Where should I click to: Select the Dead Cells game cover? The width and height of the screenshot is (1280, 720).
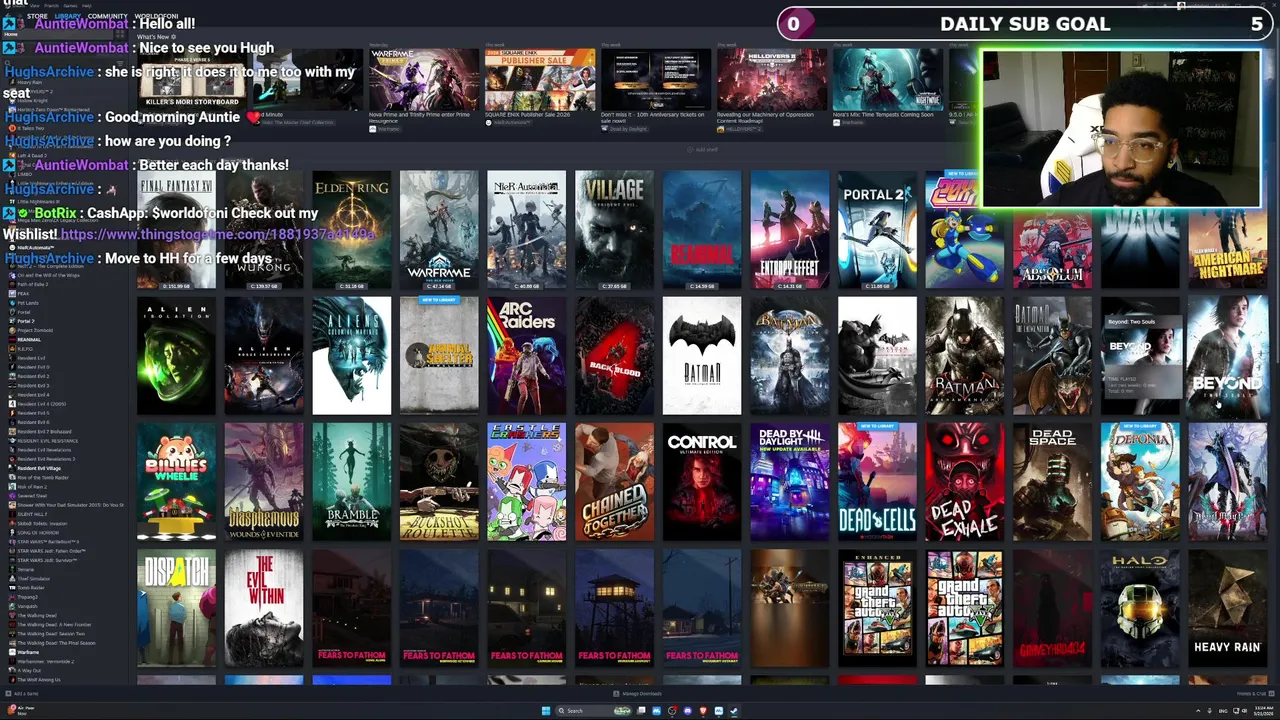877,481
